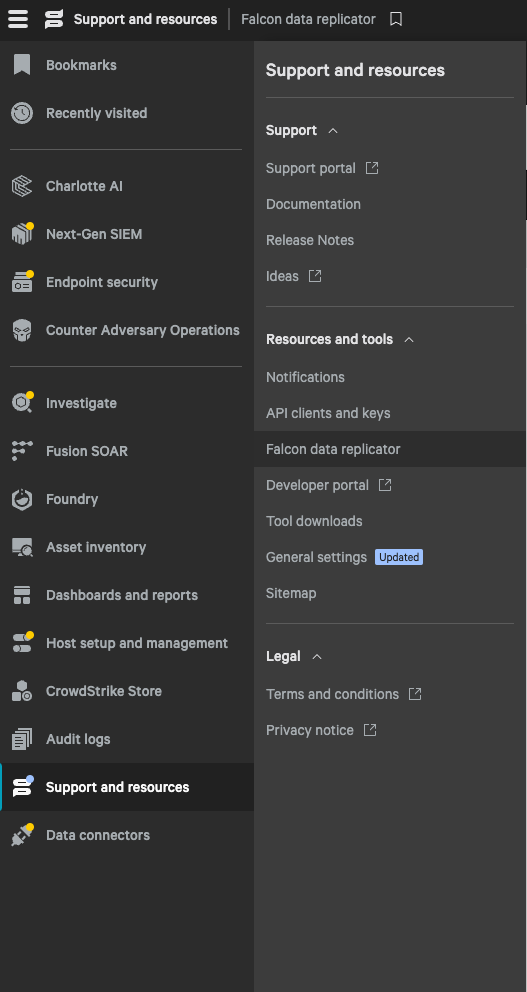Viewport: 527px width, 992px height.
Task: Collapse the Resources and tools chevron
Action: click(x=409, y=339)
